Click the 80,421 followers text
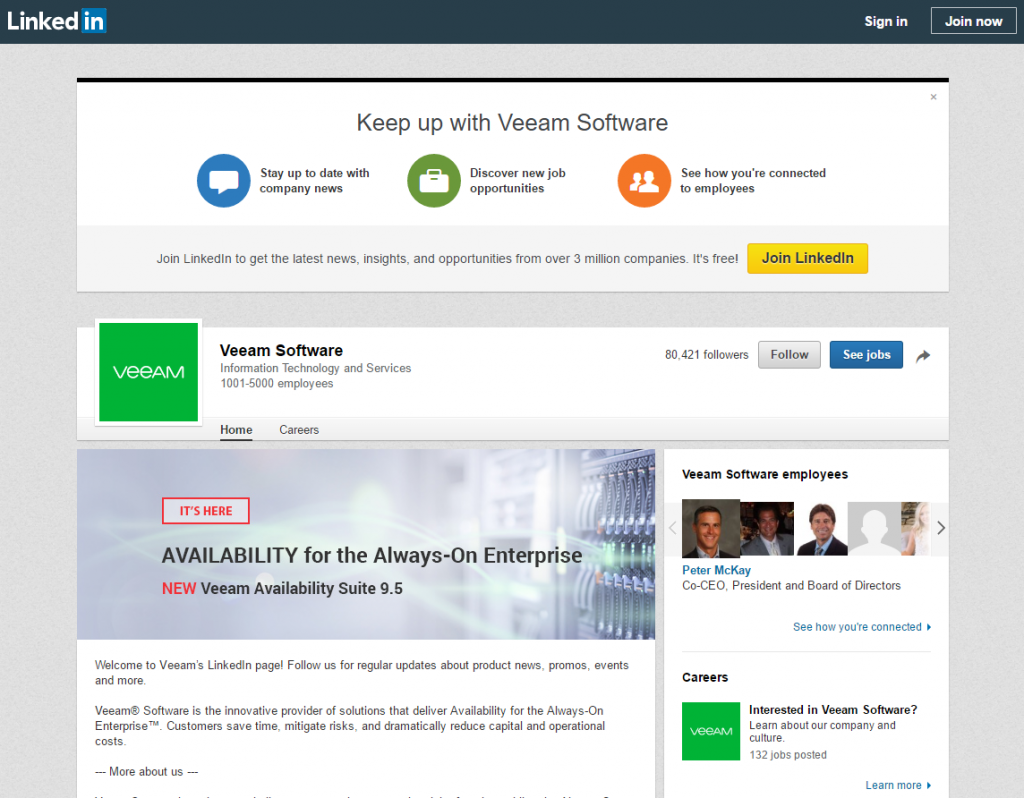The image size is (1024, 798). 707,355
